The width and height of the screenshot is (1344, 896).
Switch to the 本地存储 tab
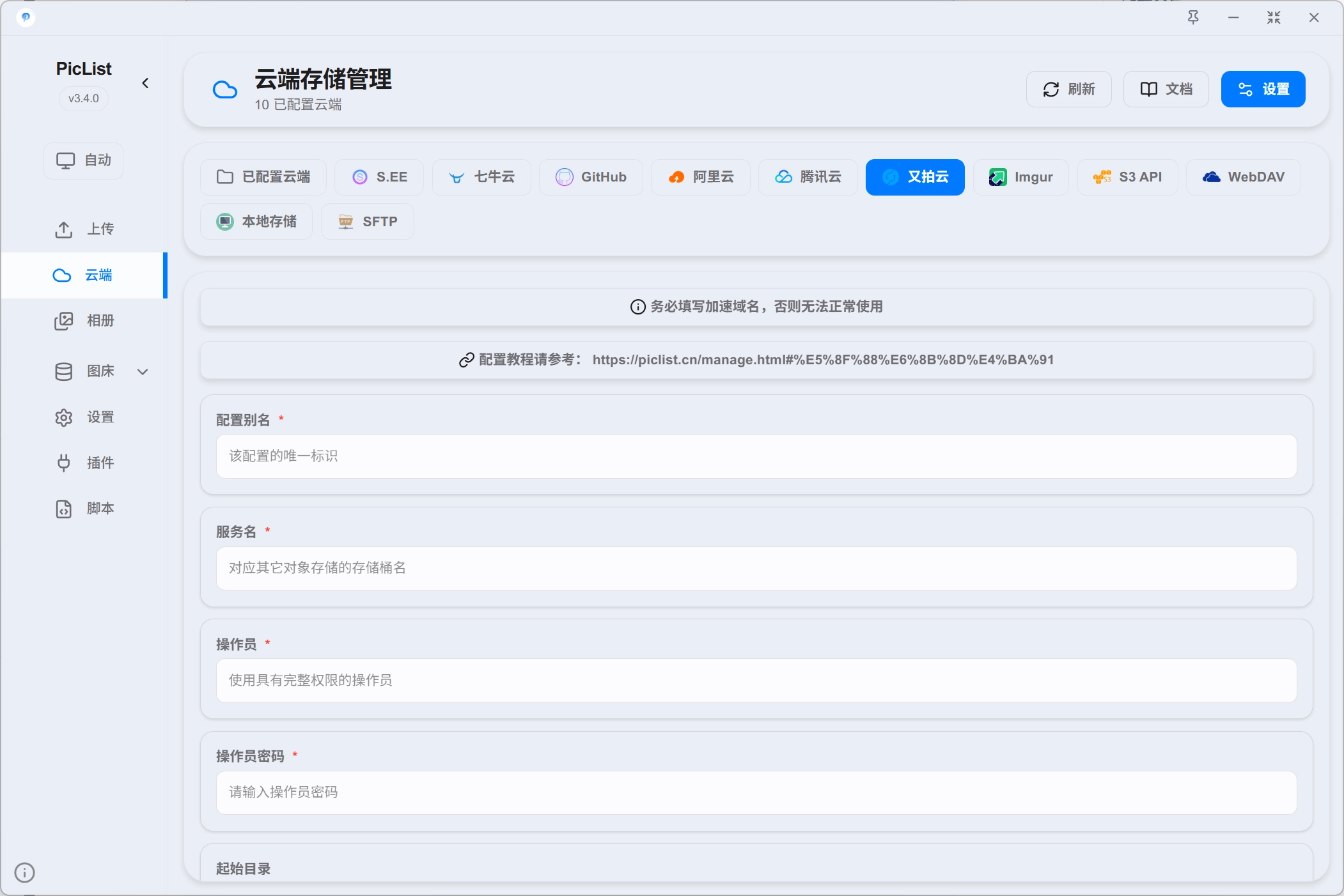[x=256, y=222]
